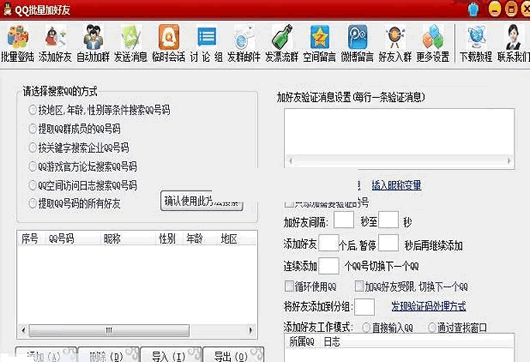
Task: Click the 添加(A) button
Action: [46, 355]
